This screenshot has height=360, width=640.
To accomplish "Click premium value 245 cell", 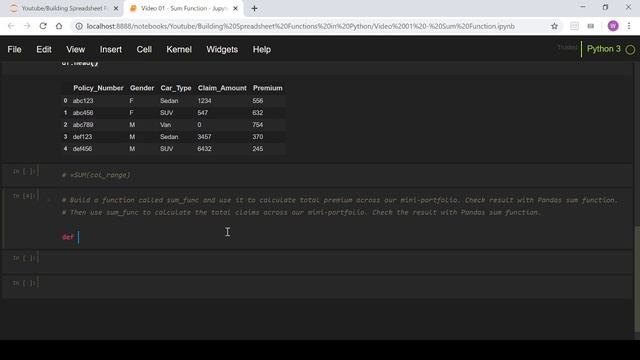I will [x=258, y=149].
